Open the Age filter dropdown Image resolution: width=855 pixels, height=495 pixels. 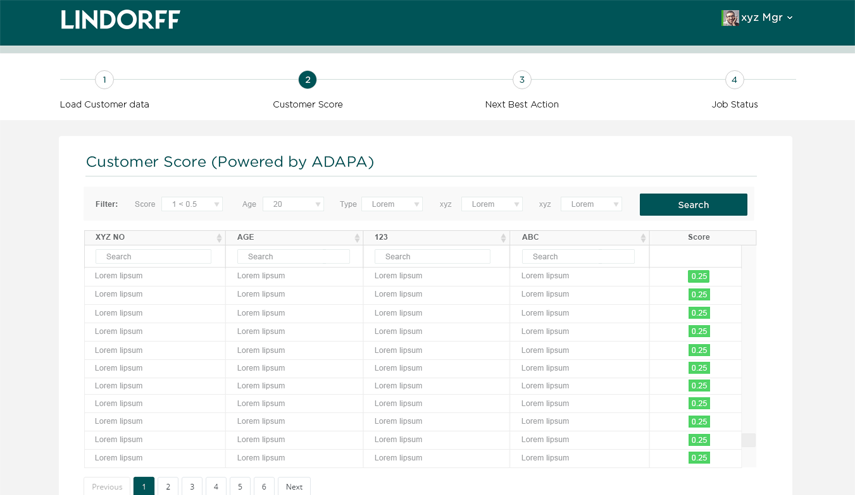pos(293,204)
